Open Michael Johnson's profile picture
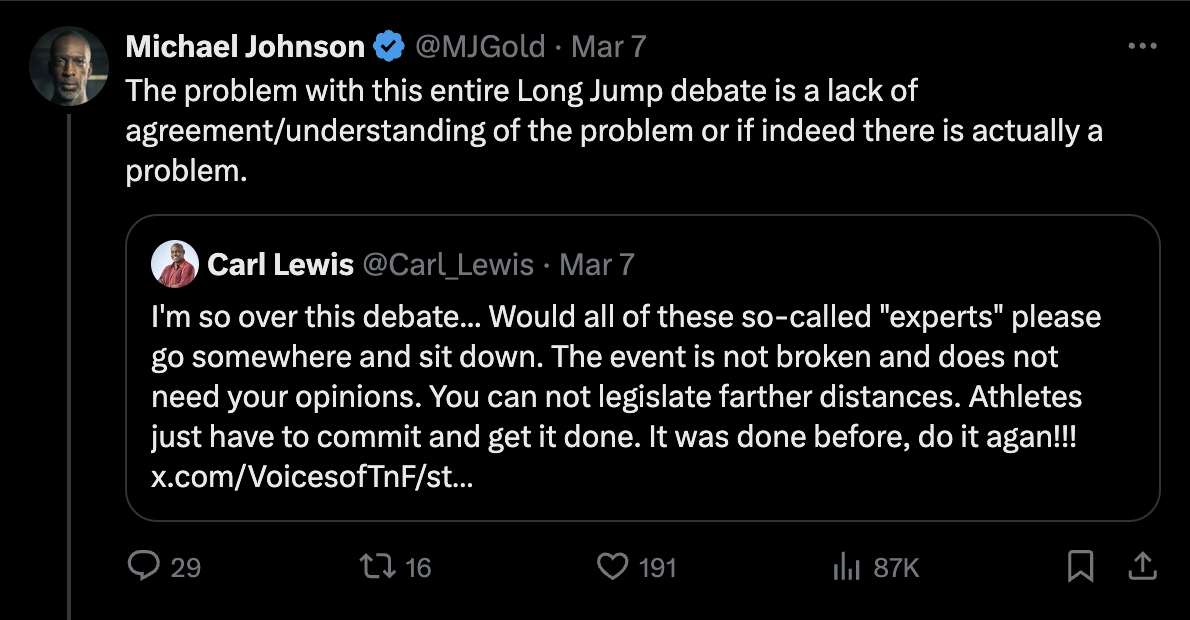This screenshot has width=1190, height=620. click(69, 66)
